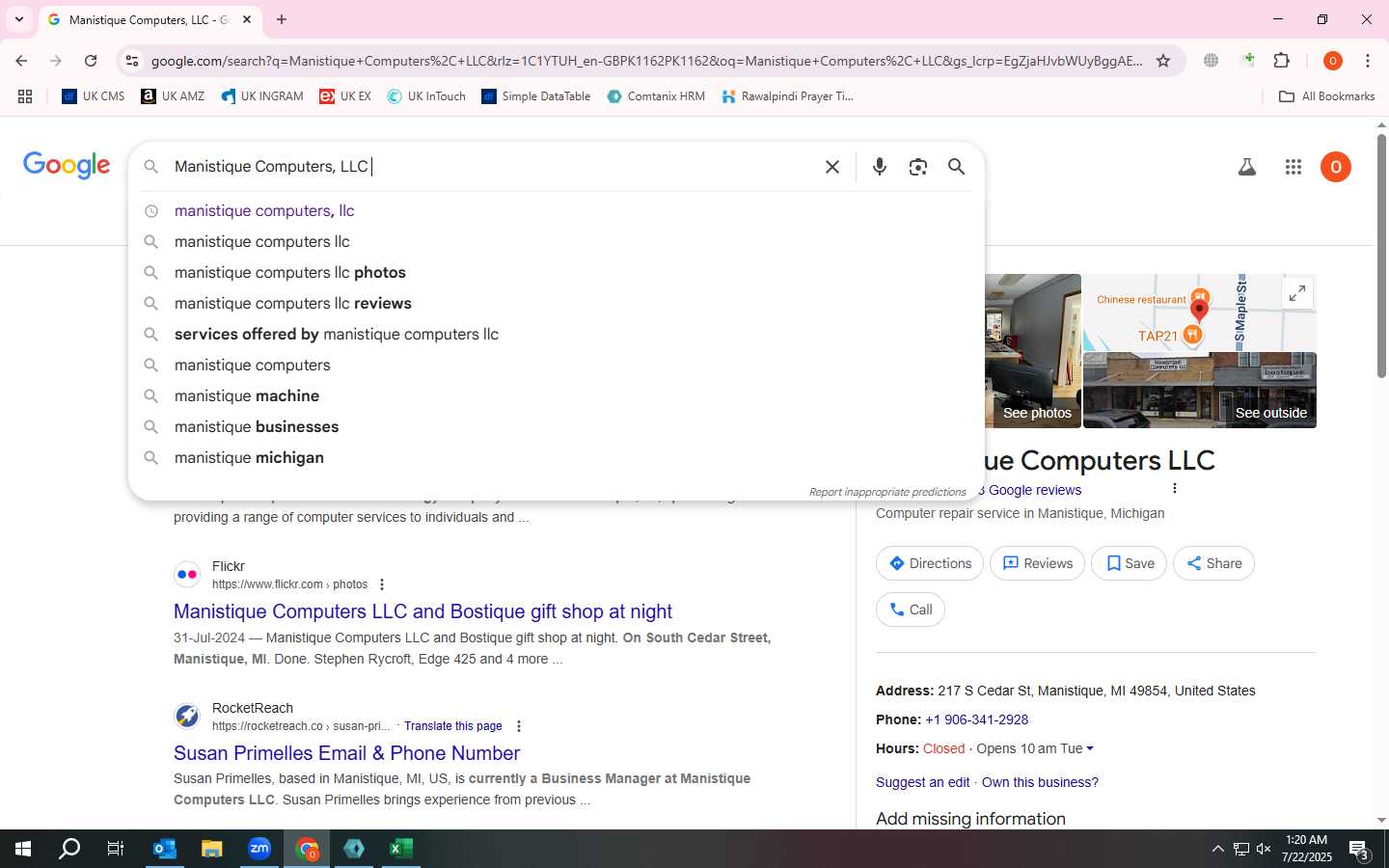Click the Share button
Image resolution: width=1389 pixels, height=868 pixels.
1213,563
